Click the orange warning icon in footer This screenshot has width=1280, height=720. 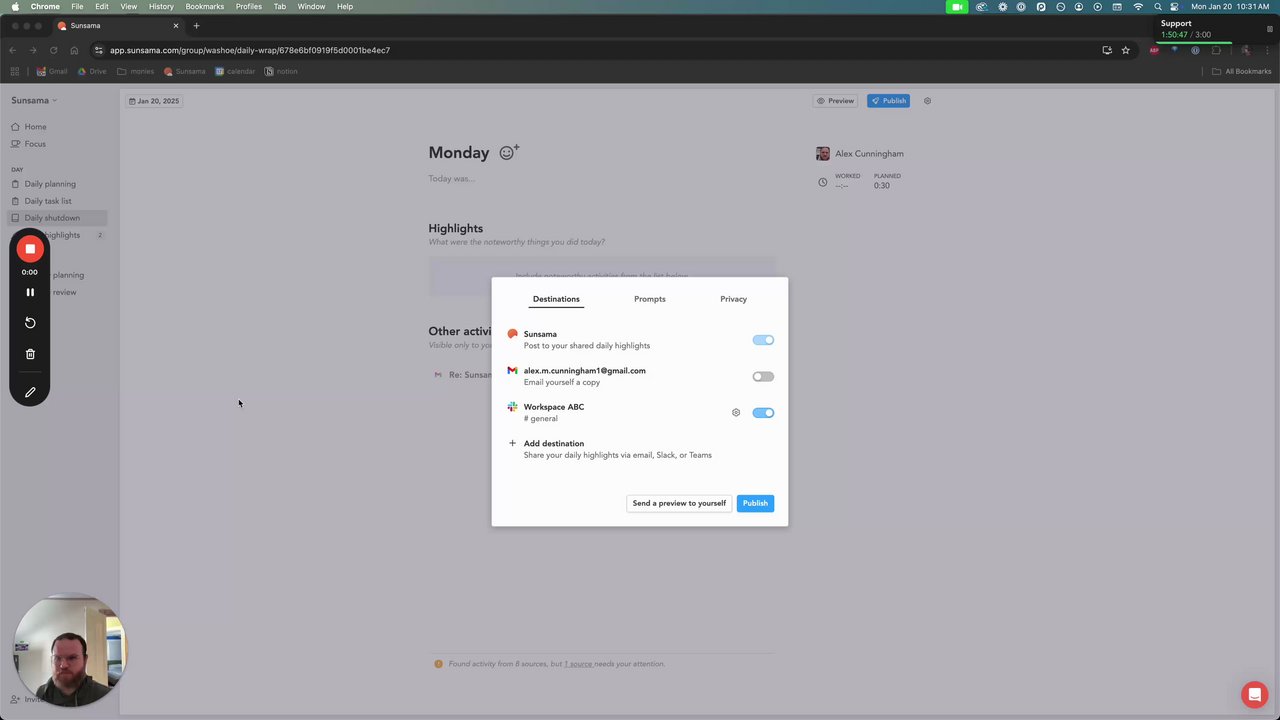click(x=438, y=664)
